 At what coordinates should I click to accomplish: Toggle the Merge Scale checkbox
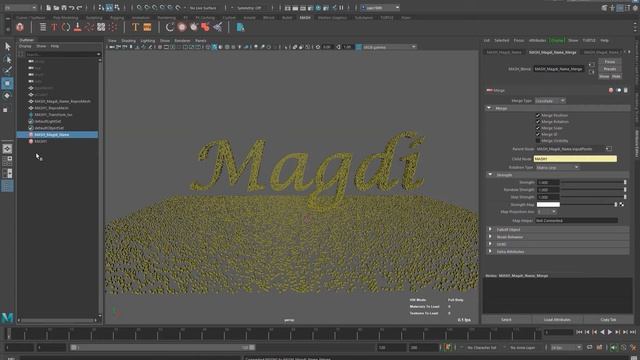(x=538, y=128)
